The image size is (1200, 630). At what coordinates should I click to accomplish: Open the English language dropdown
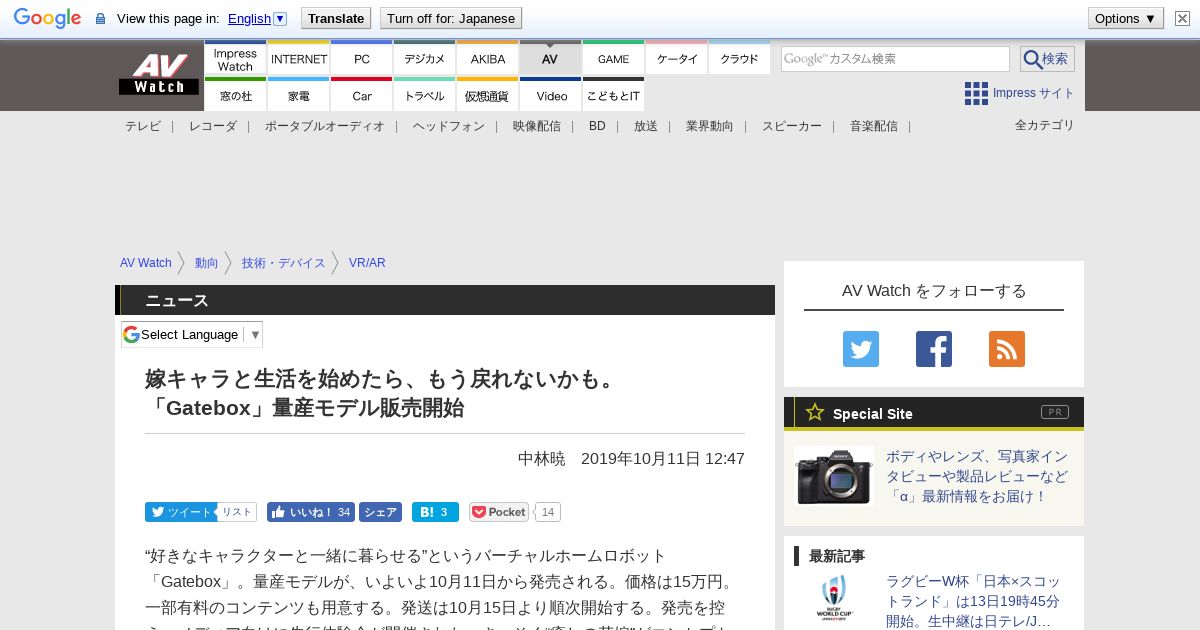click(x=257, y=18)
